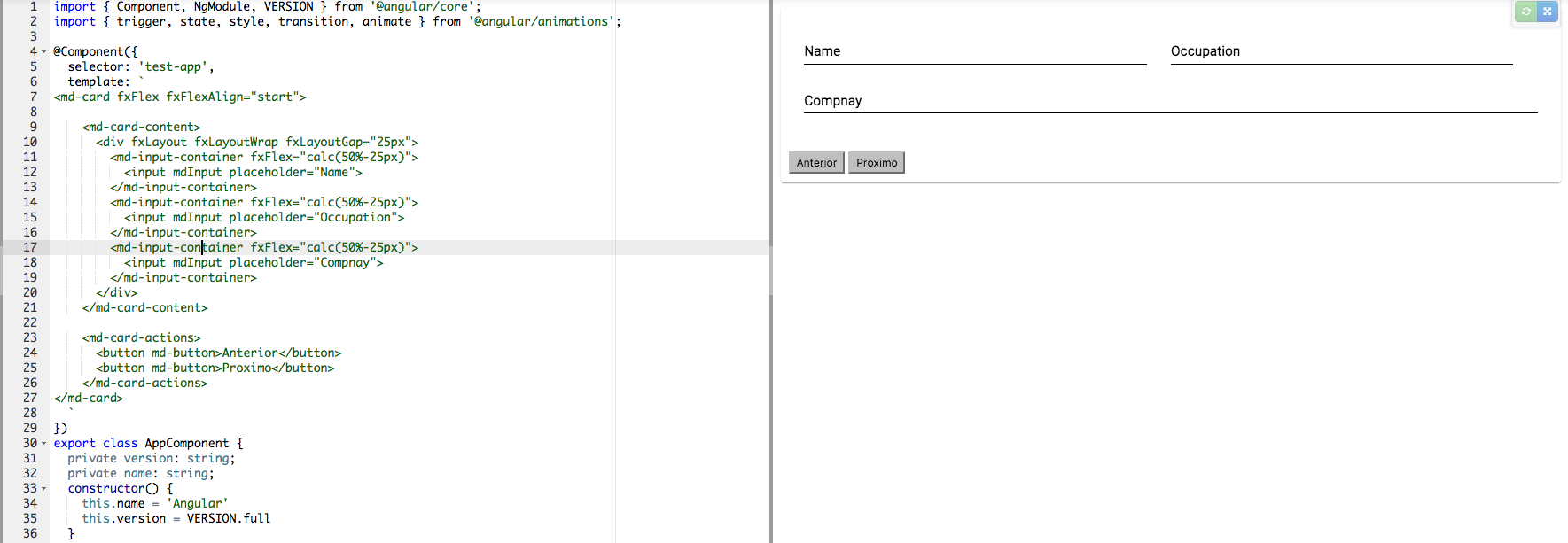Open the preview fullscreen with the blue expand icon

point(1547,12)
